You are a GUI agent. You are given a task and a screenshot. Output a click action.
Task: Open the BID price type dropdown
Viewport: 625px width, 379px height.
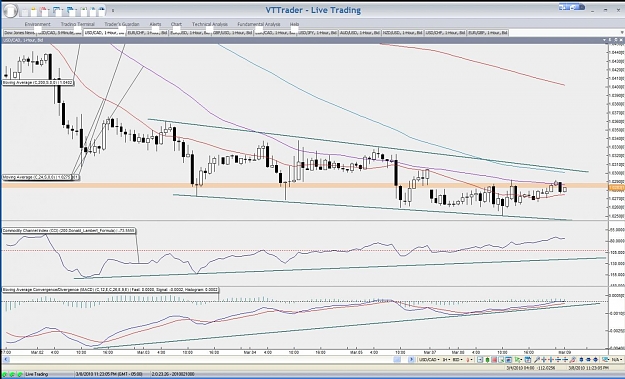458,360
